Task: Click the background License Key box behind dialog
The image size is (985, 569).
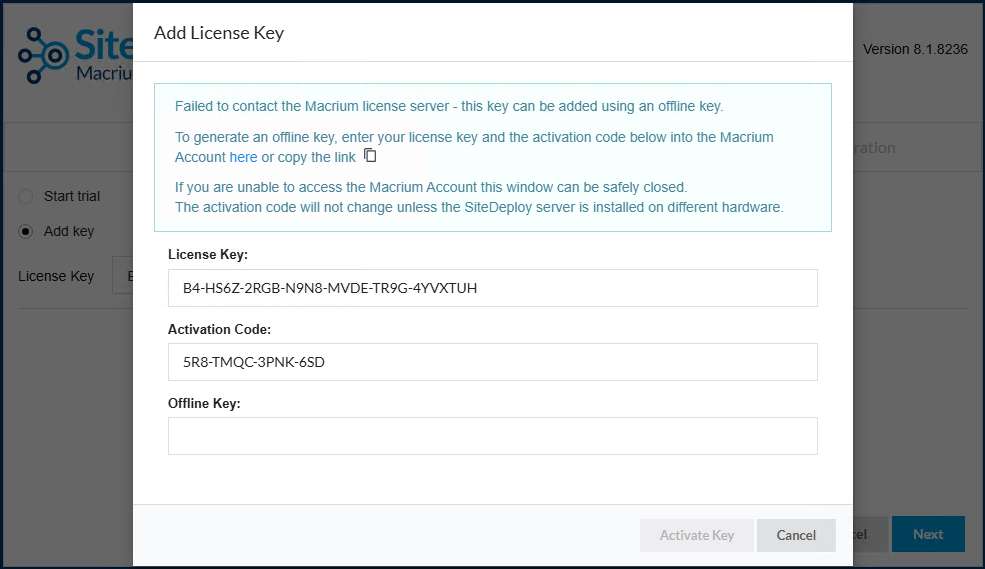Action: (x=122, y=275)
